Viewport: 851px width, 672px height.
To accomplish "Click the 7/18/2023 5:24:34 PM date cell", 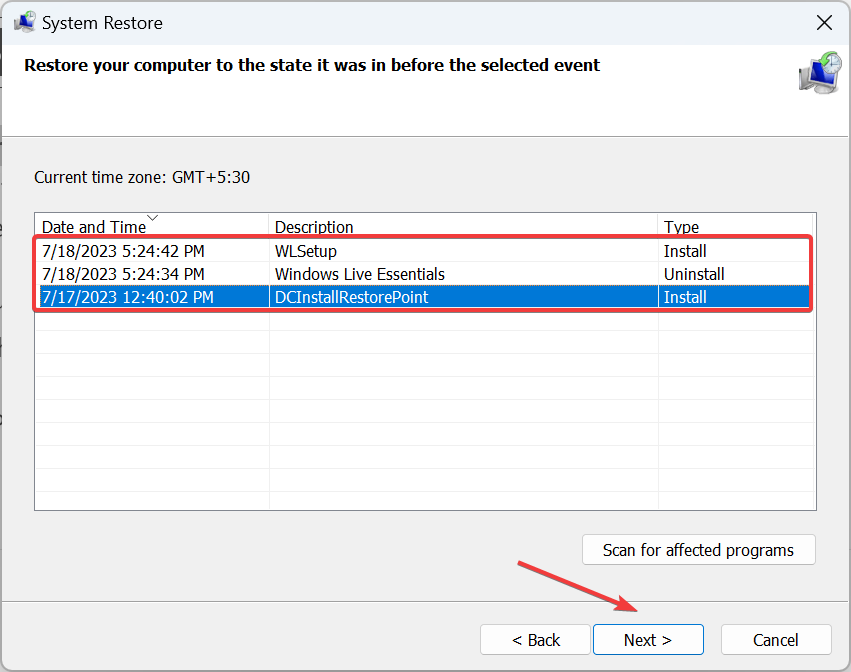I will tap(123, 274).
